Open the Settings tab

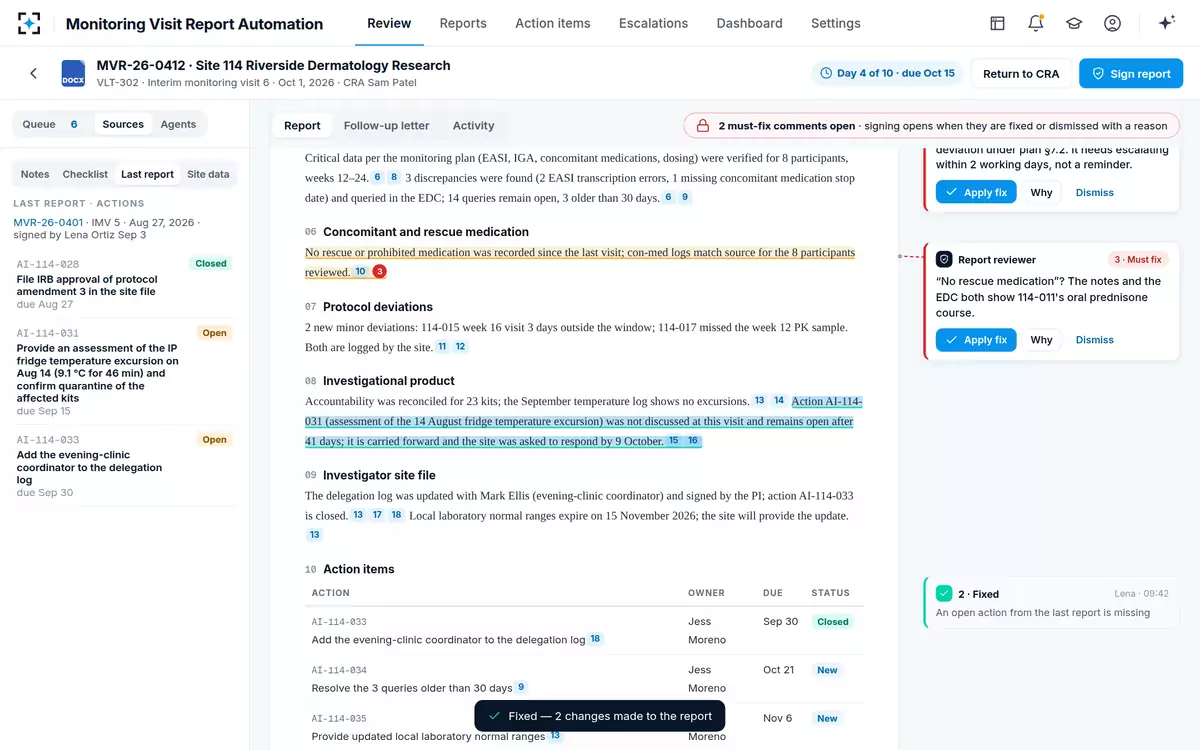coord(836,23)
